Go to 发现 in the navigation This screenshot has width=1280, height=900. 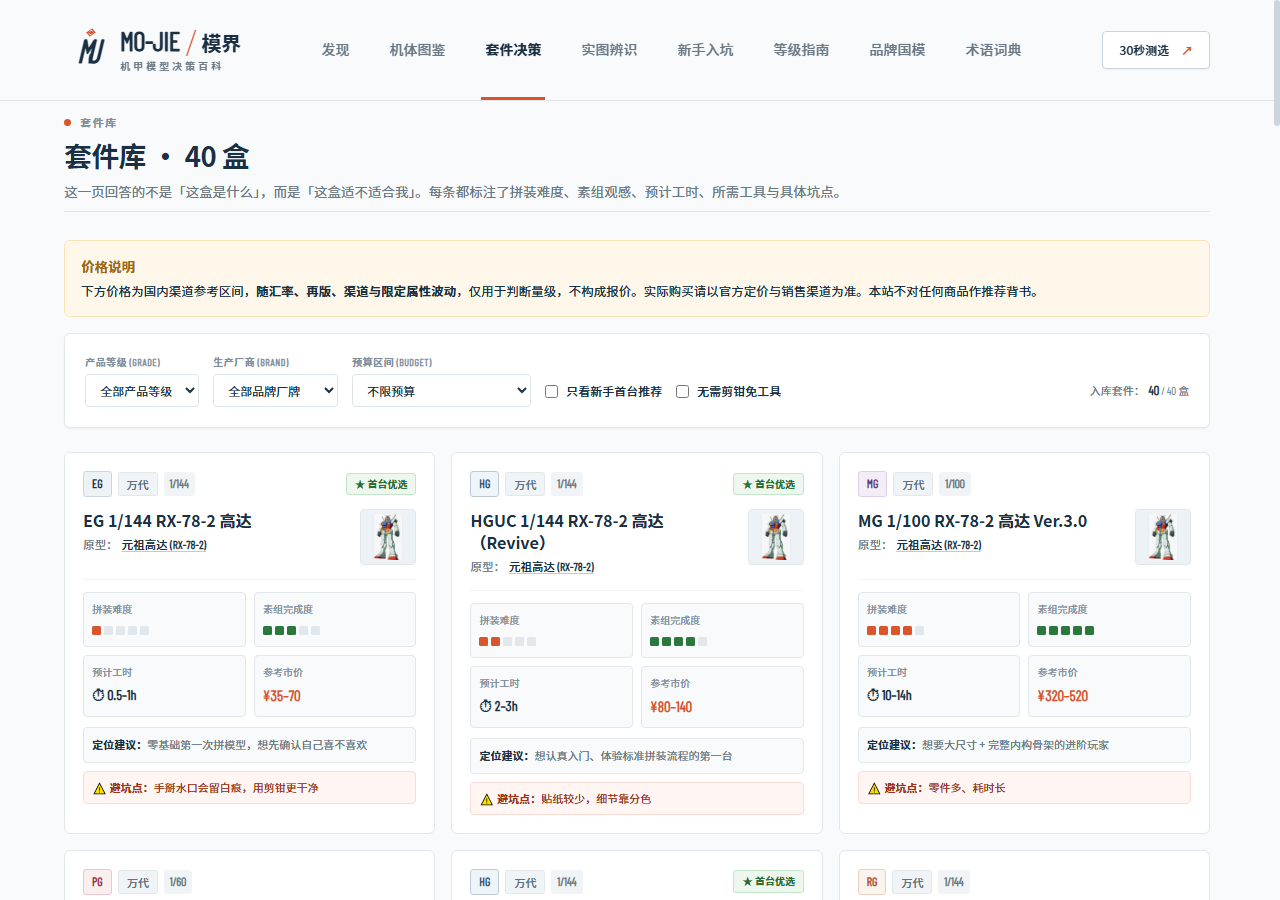[336, 50]
